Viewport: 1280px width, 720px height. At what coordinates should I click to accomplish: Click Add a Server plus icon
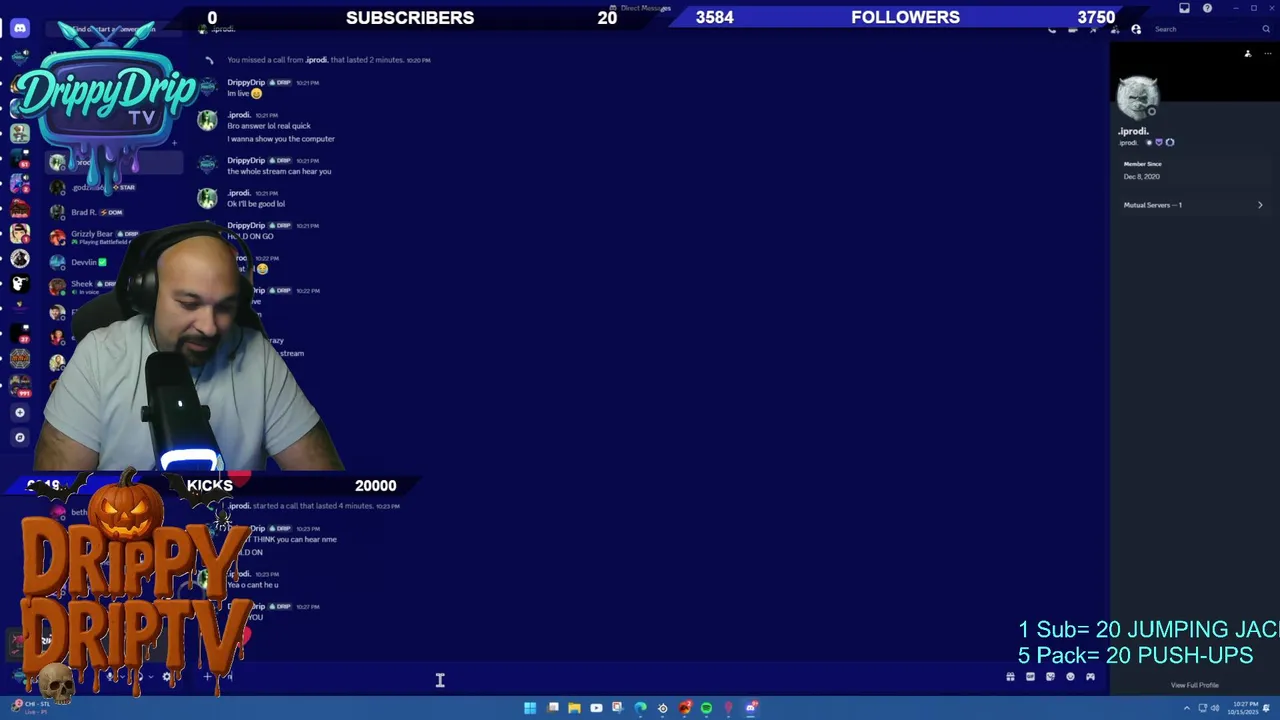pos(19,412)
